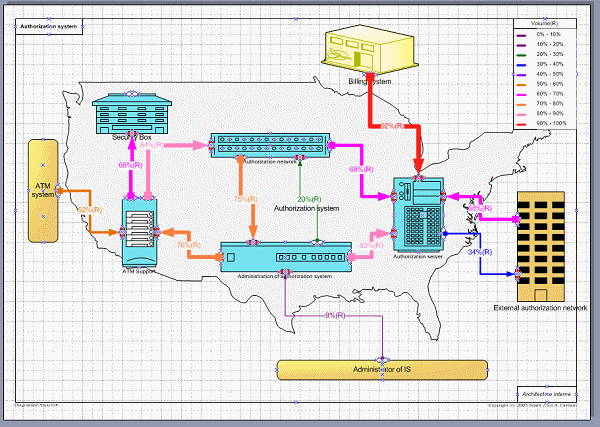
Task: Click the Authorization server computer shape
Action: click(419, 214)
